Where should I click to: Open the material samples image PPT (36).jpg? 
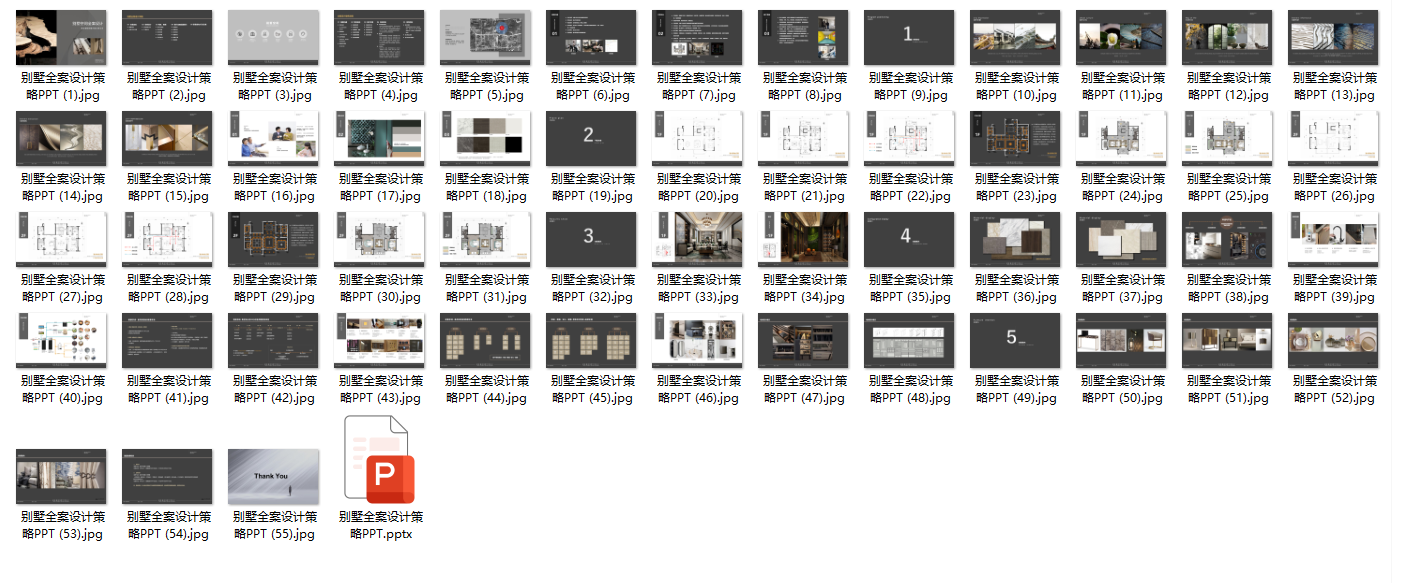coord(1015,239)
